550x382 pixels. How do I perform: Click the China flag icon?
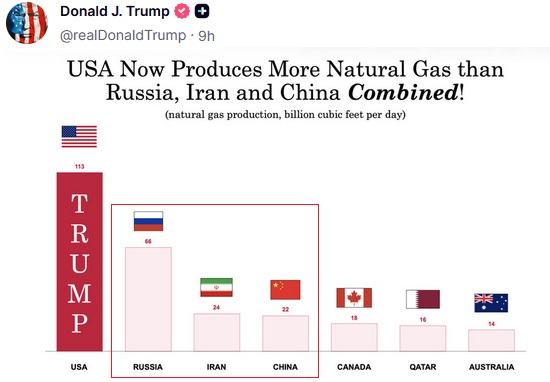pyautogui.click(x=285, y=290)
